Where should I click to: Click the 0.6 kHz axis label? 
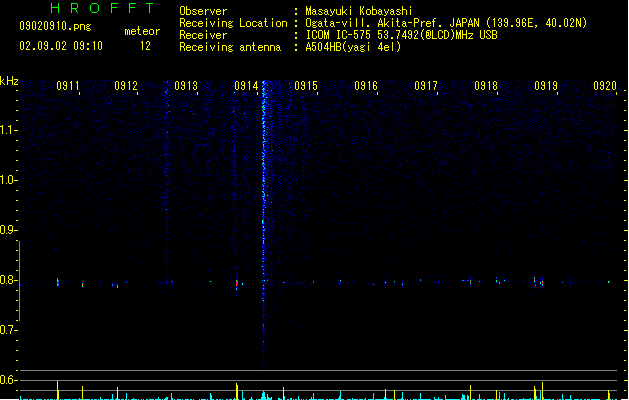(x=8, y=380)
